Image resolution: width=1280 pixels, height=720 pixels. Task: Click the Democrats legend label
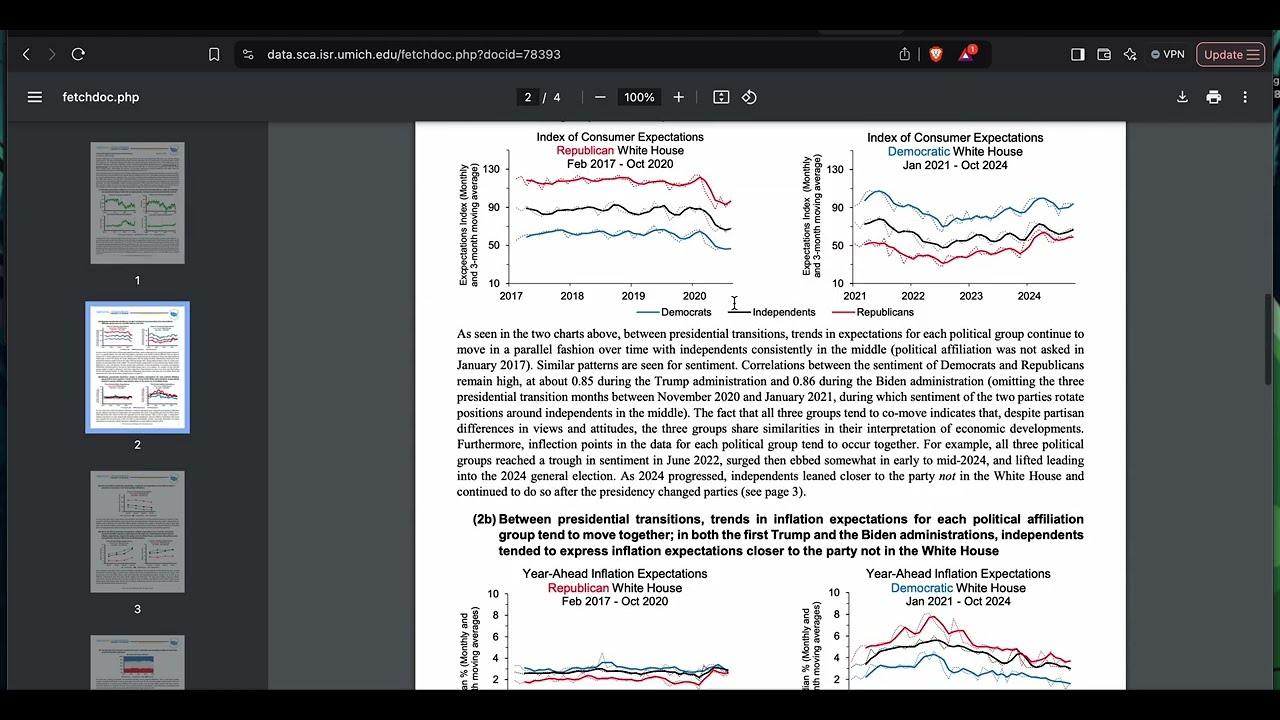point(686,312)
